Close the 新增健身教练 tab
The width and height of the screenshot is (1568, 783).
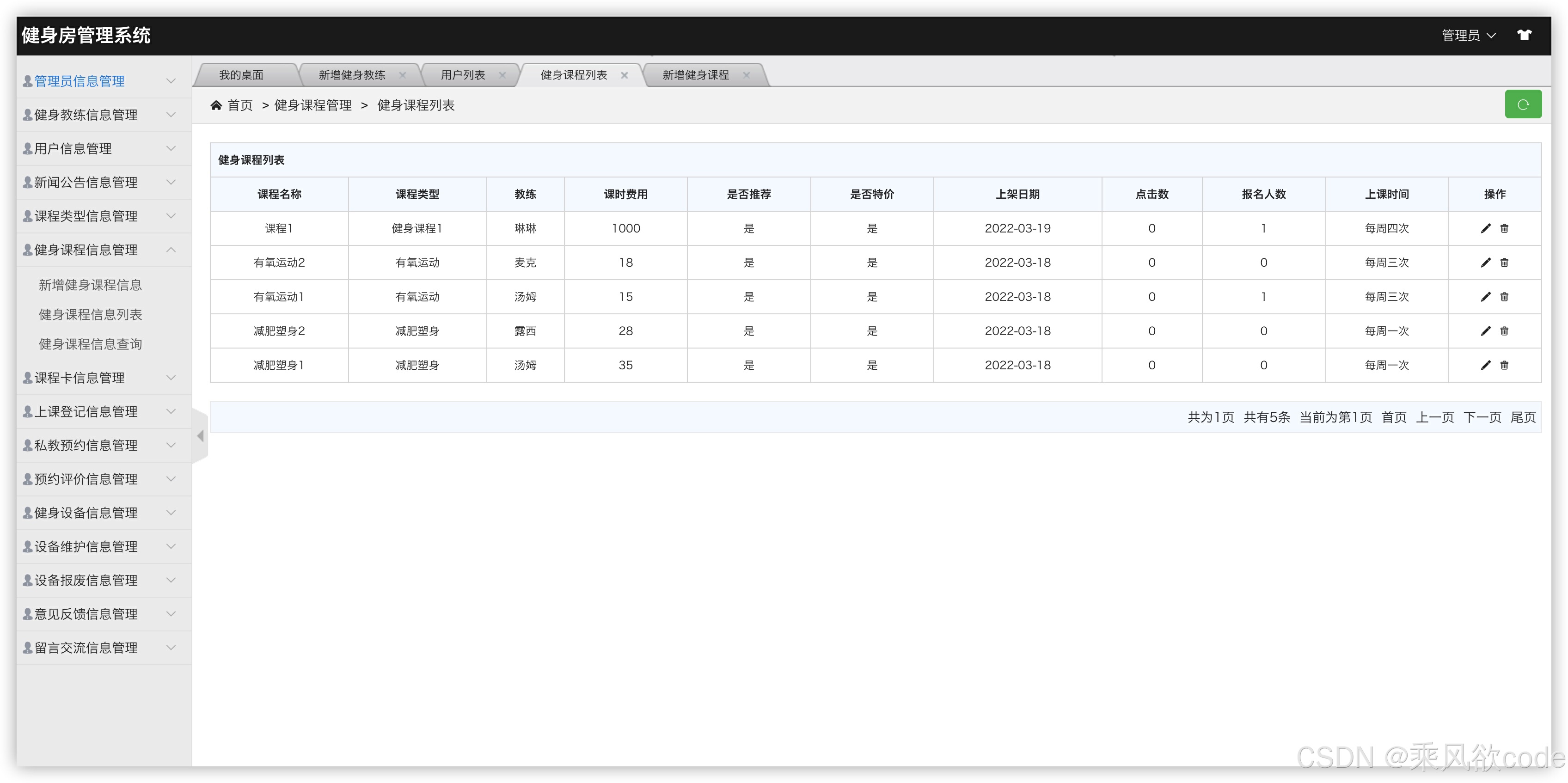(402, 75)
